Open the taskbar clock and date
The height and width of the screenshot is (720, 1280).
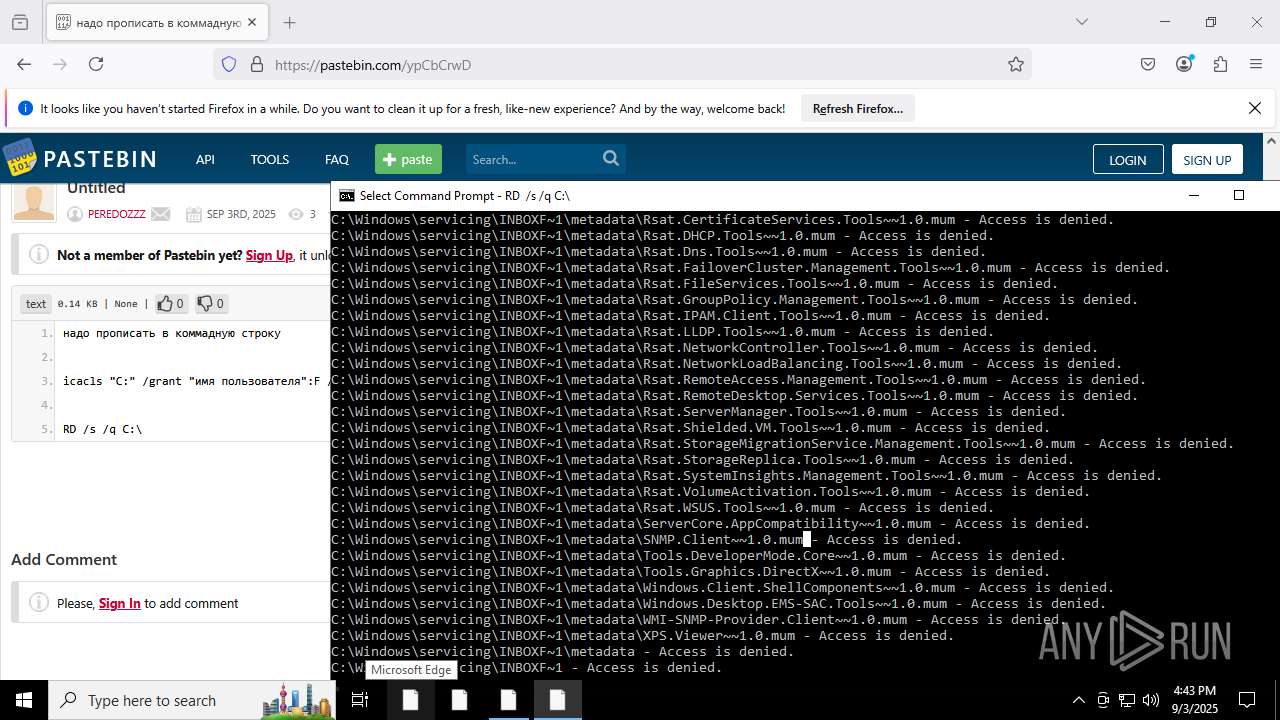1194,700
